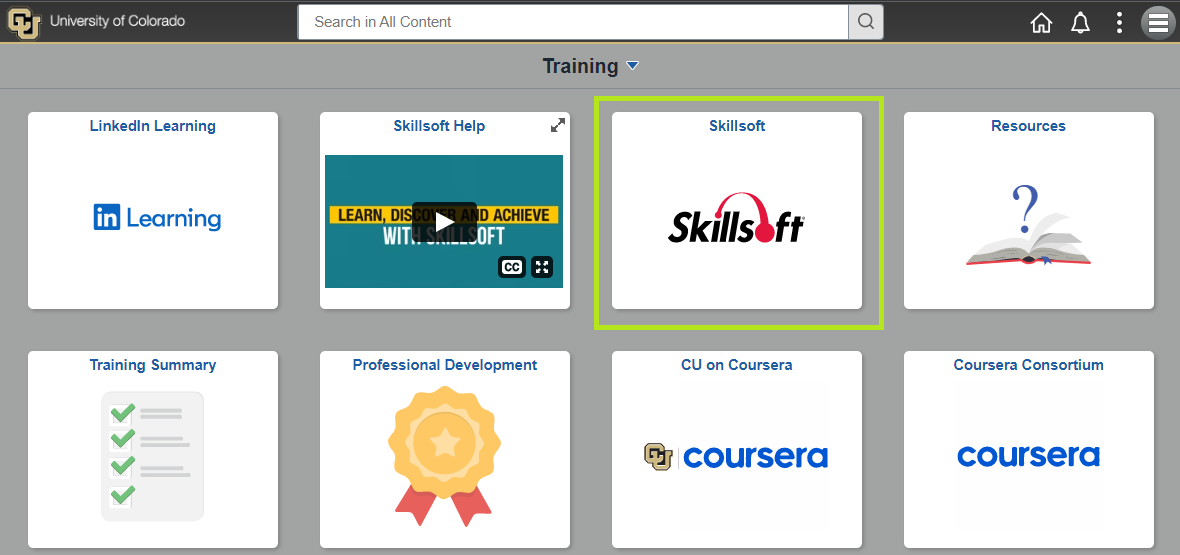1180x555 pixels.
Task: Click the University of Colorado text
Action: (x=117, y=21)
